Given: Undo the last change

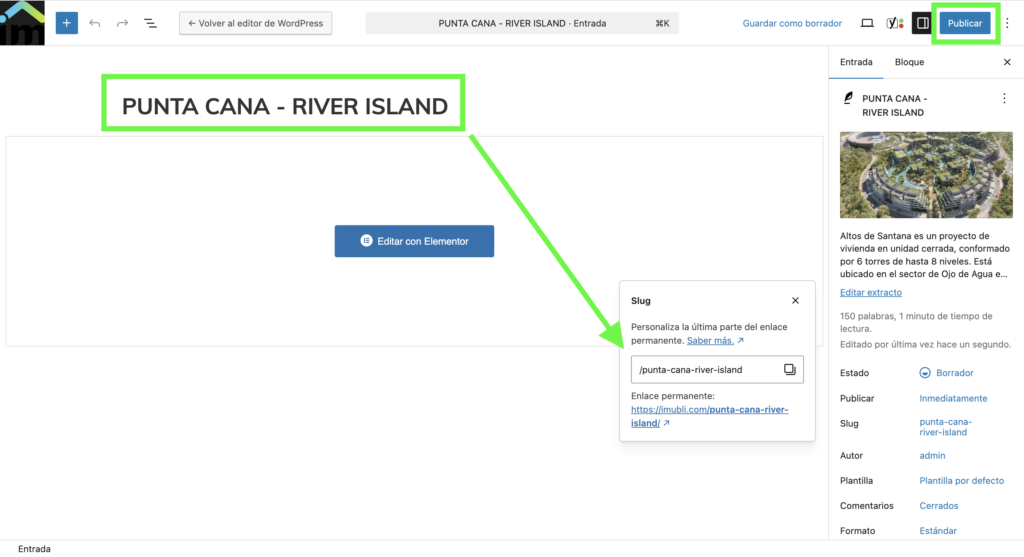Looking at the screenshot, I should [x=95, y=23].
